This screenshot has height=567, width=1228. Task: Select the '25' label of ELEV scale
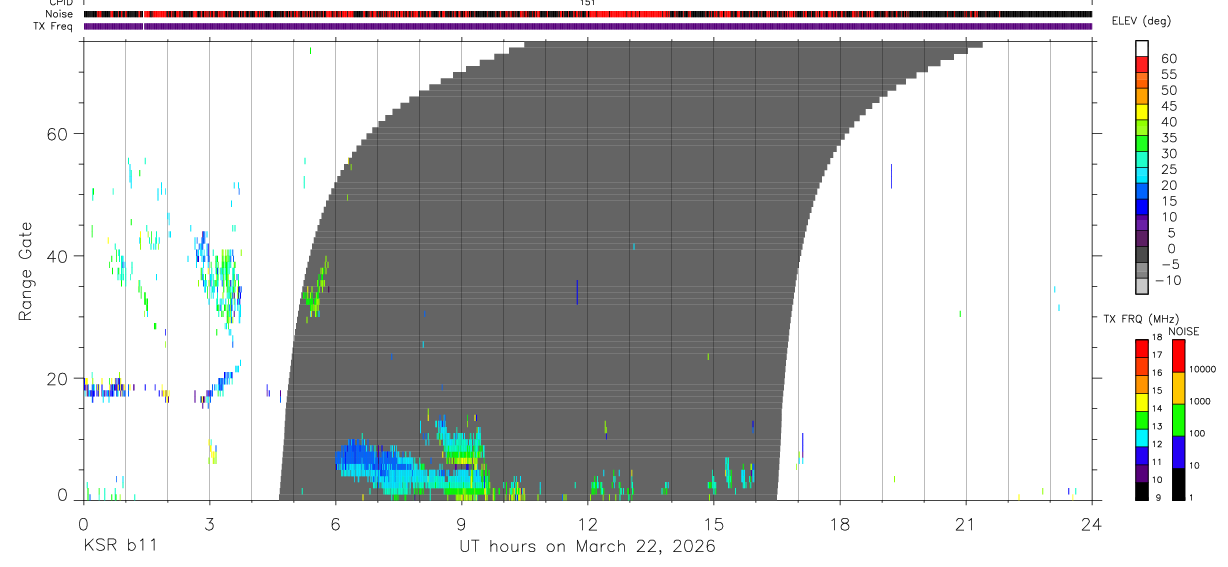1168,170
